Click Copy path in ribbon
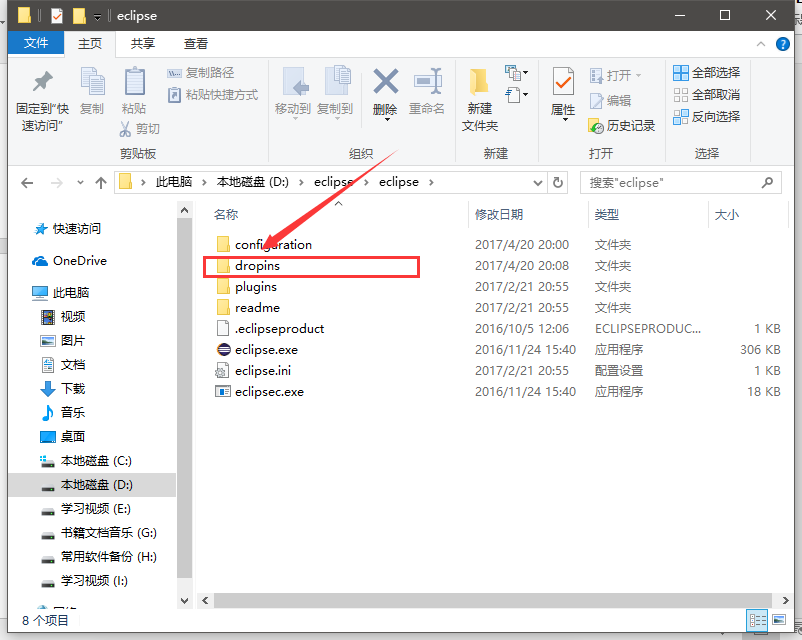802x640 pixels. coord(200,73)
